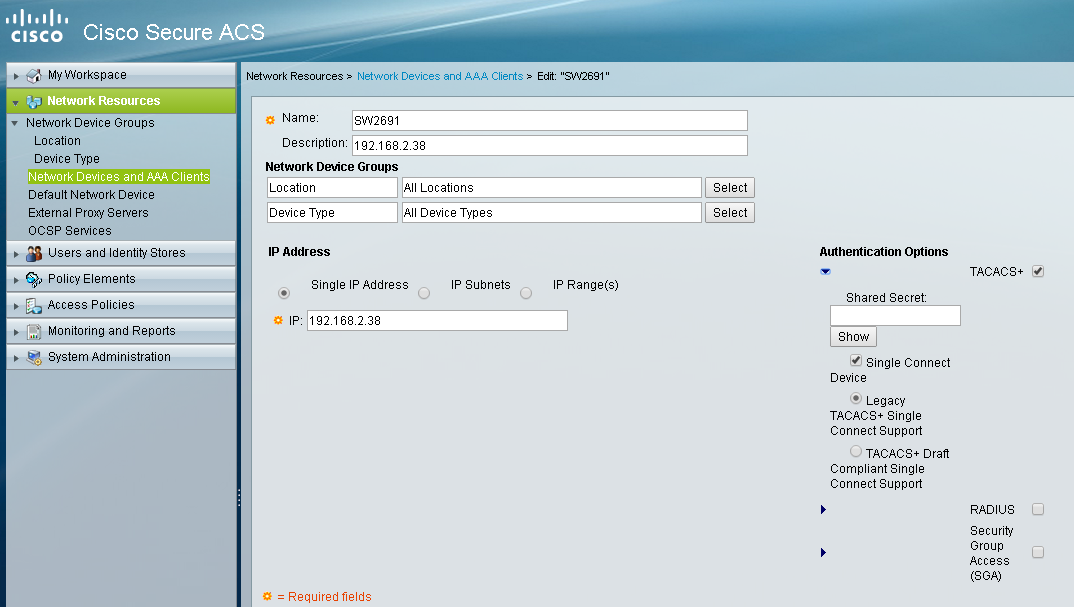Screen dimensions: 1074x607
Task: Open System Administration menu
Action: coord(121,358)
